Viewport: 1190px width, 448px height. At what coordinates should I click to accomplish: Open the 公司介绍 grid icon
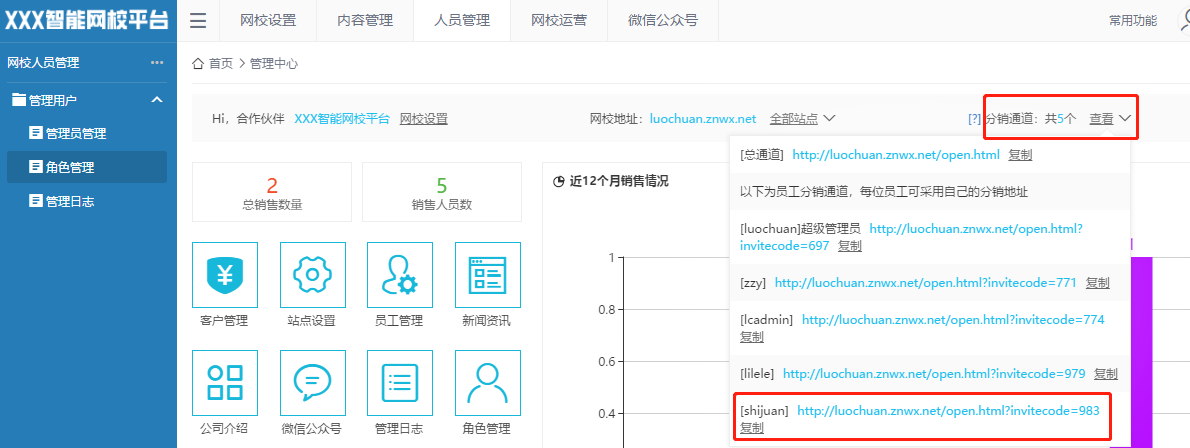tap(224, 383)
